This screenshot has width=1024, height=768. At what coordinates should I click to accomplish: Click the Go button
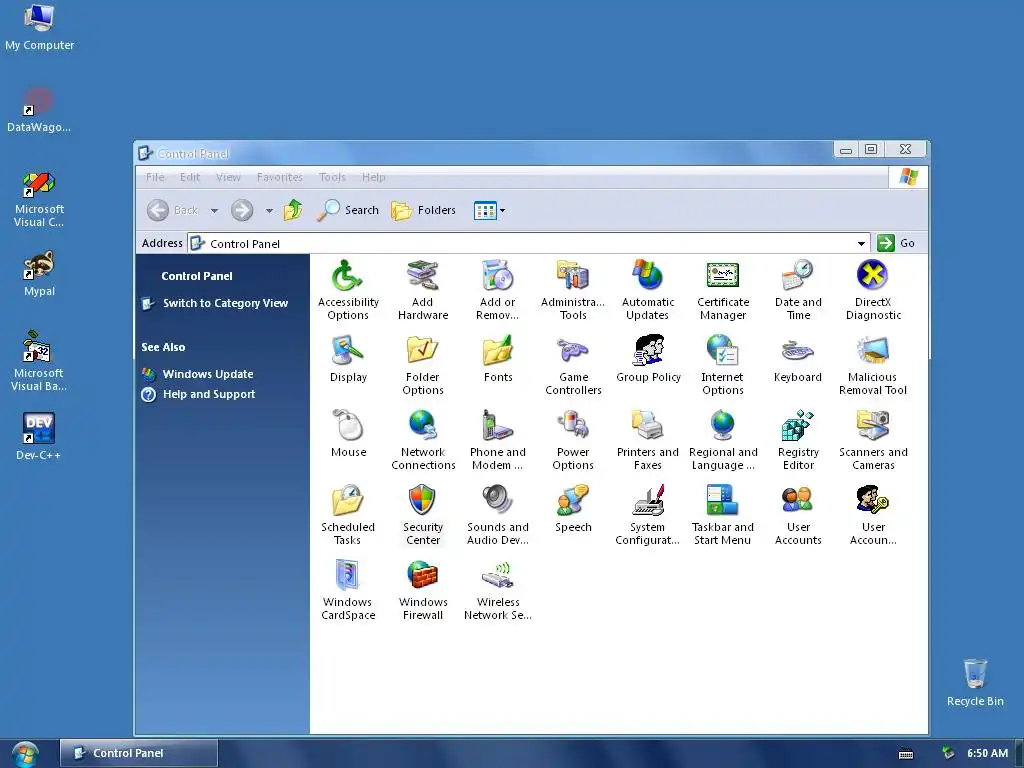pyautogui.click(x=896, y=243)
